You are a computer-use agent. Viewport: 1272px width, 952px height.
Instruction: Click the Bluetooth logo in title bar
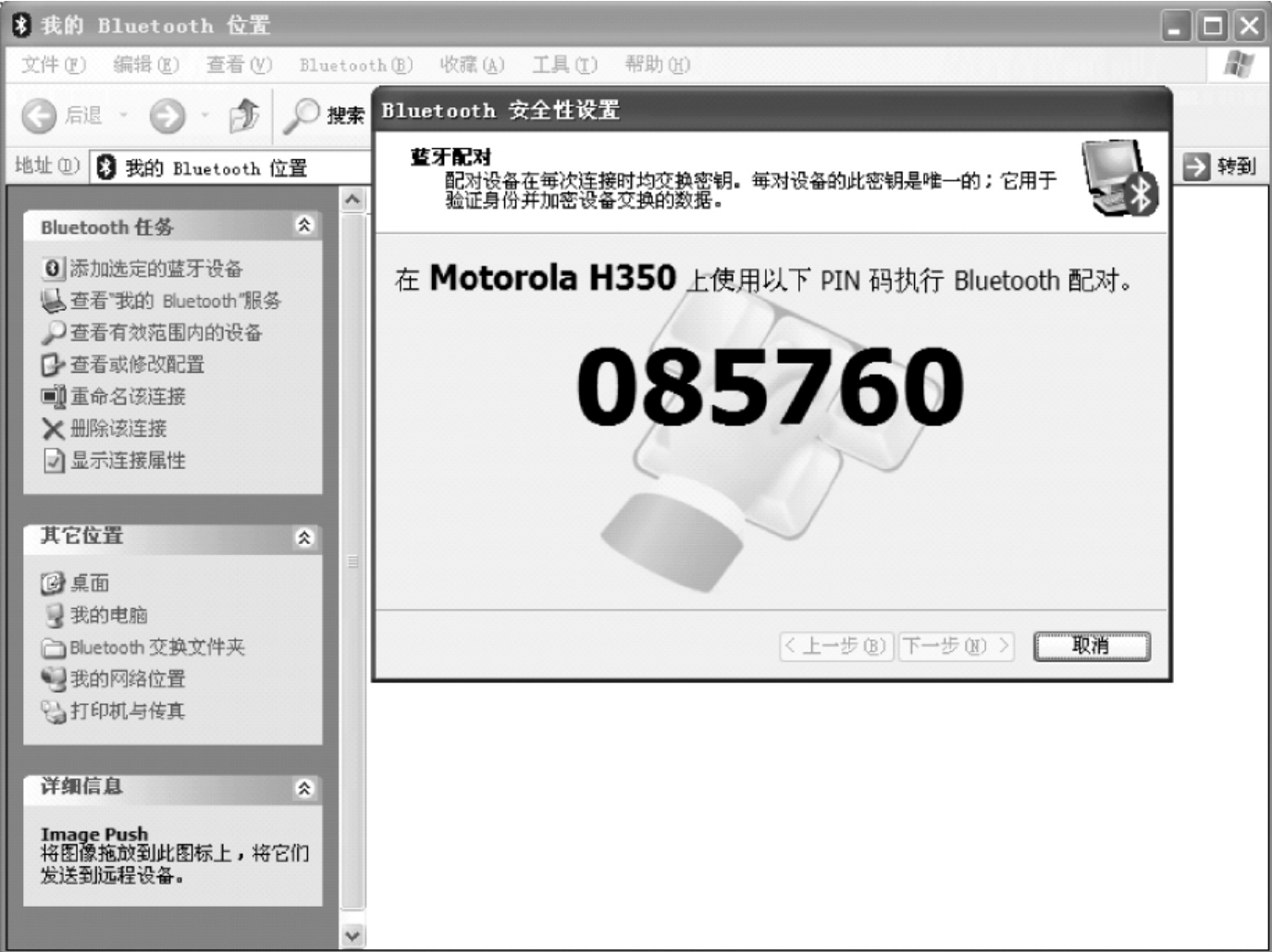[x=21, y=26]
